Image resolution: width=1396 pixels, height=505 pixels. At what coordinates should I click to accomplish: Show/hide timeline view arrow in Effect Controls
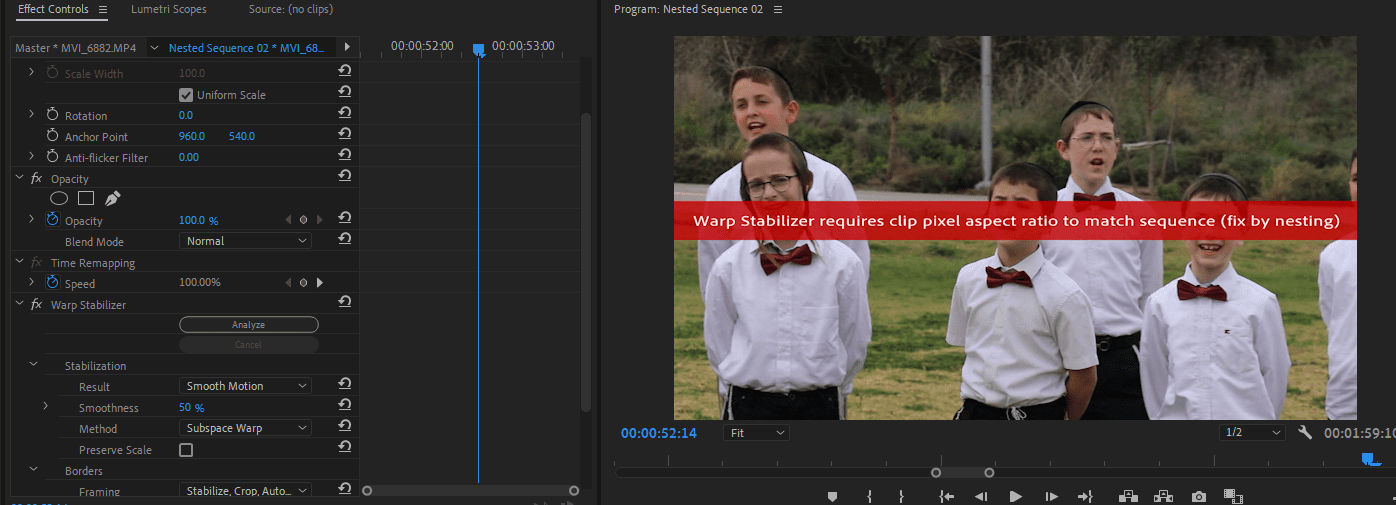[347, 47]
